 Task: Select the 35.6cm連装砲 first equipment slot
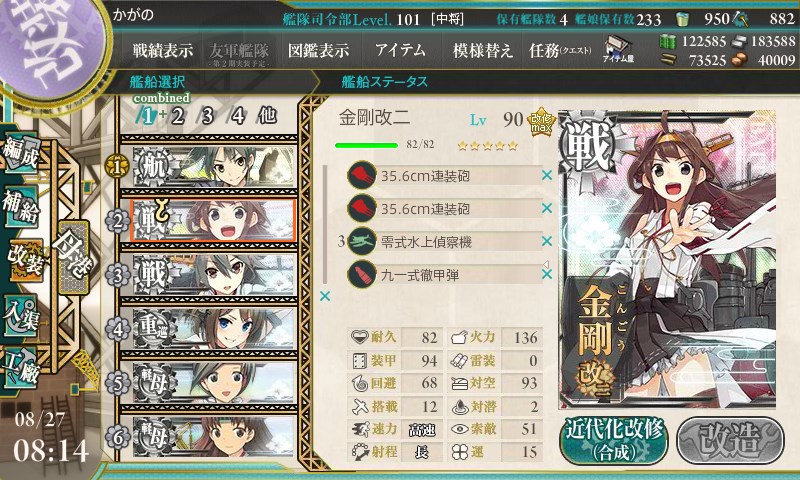[x=443, y=176]
